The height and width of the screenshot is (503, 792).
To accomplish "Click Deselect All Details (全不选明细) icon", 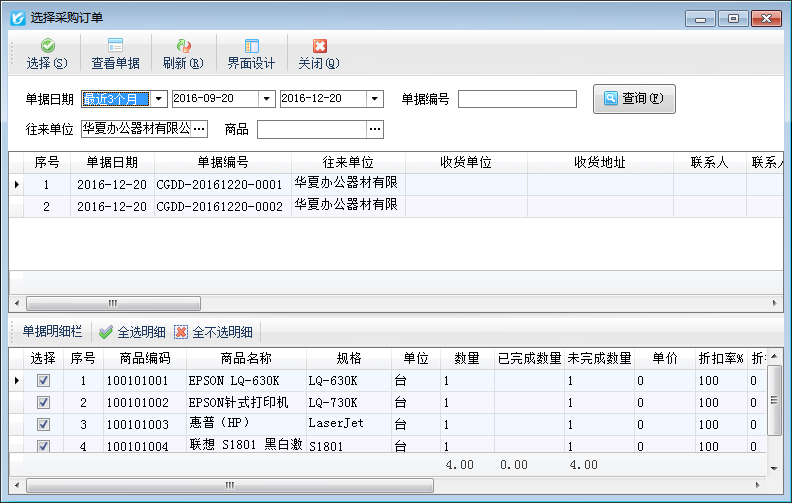I will pos(181,332).
